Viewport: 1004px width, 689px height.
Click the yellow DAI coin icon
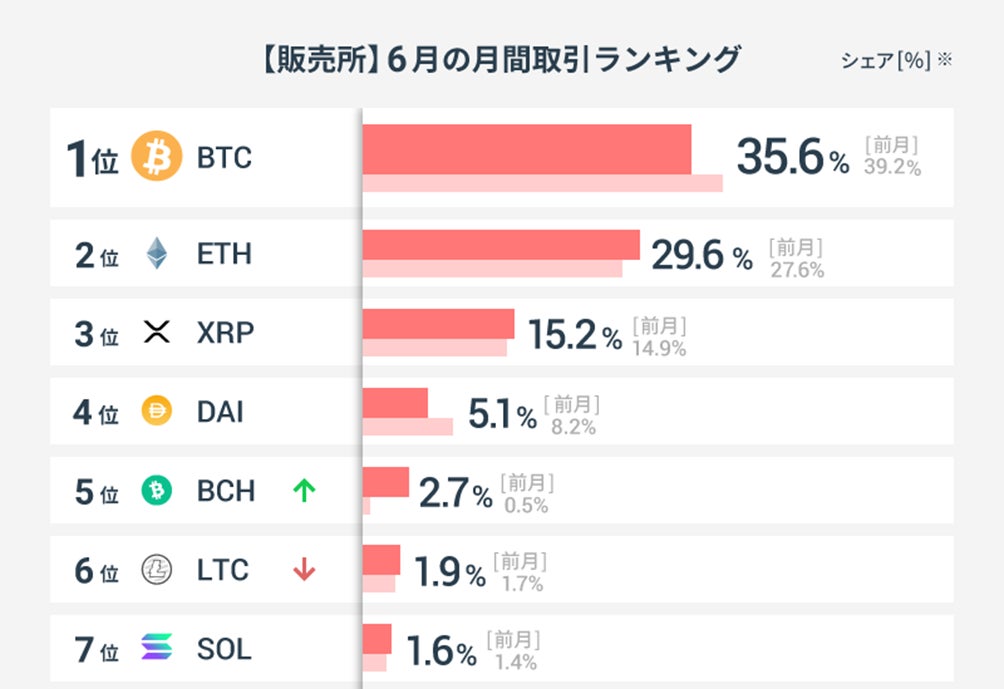pyautogui.click(x=157, y=411)
